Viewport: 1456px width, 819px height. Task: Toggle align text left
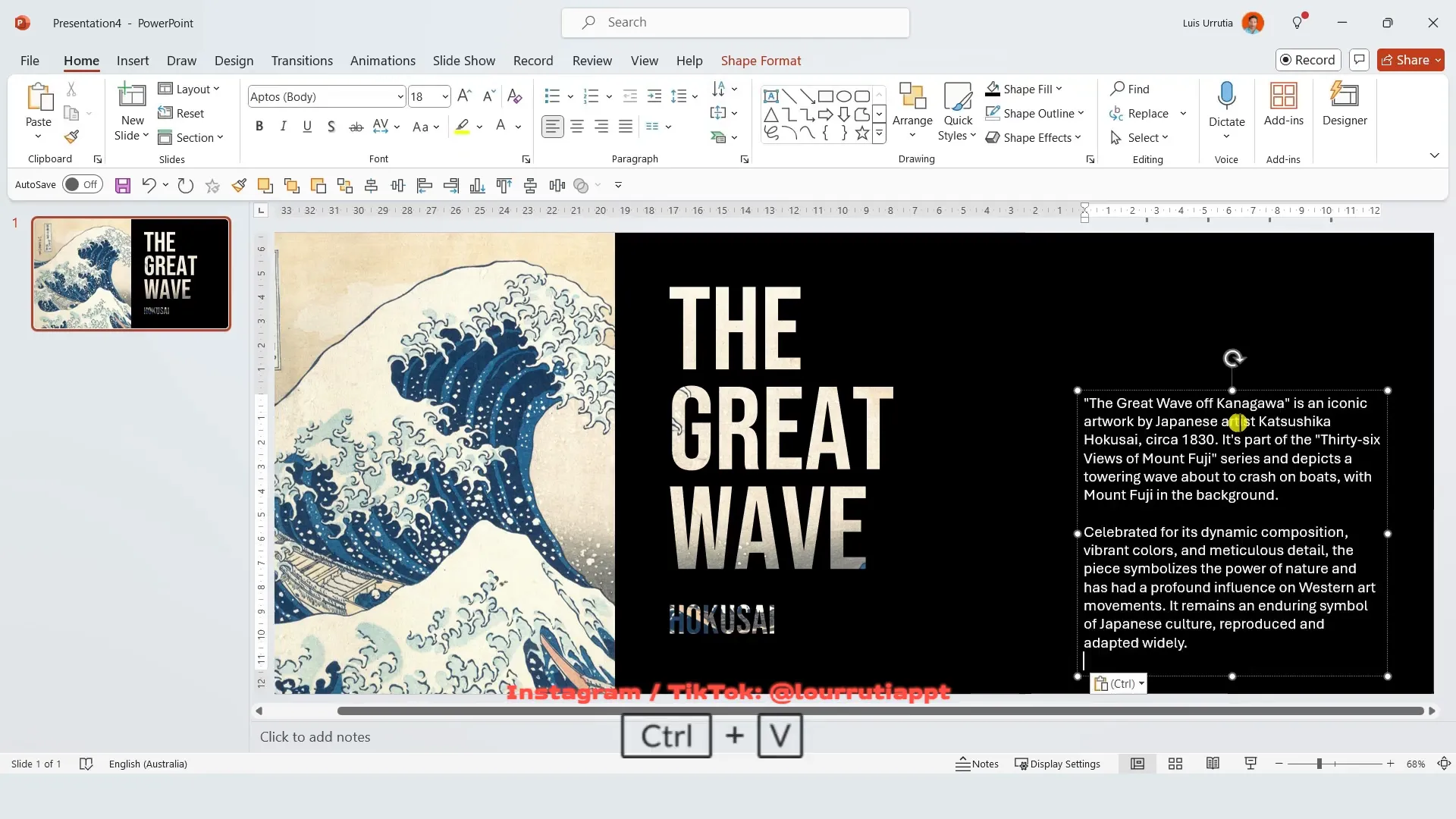(553, 127)
